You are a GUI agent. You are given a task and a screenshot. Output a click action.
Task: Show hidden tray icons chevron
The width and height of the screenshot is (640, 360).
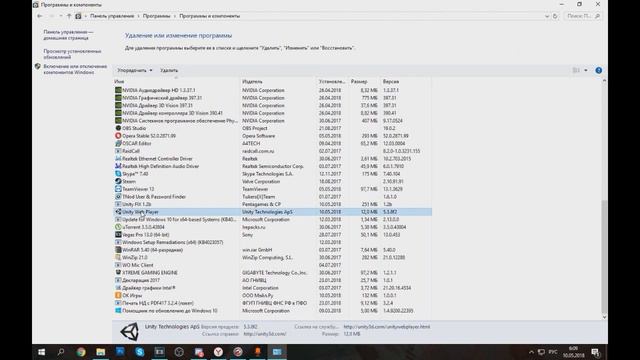pos(531,352)
